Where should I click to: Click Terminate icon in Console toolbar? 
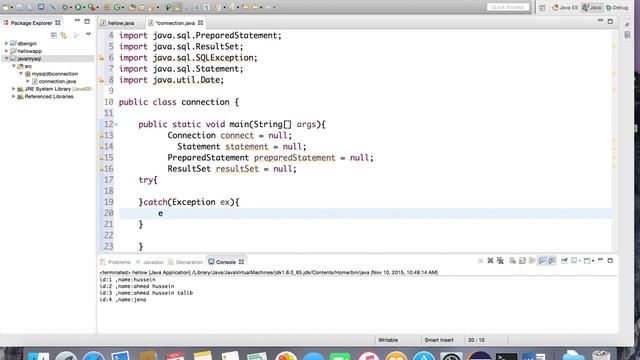pyautogui.click(x=480, y=260)
